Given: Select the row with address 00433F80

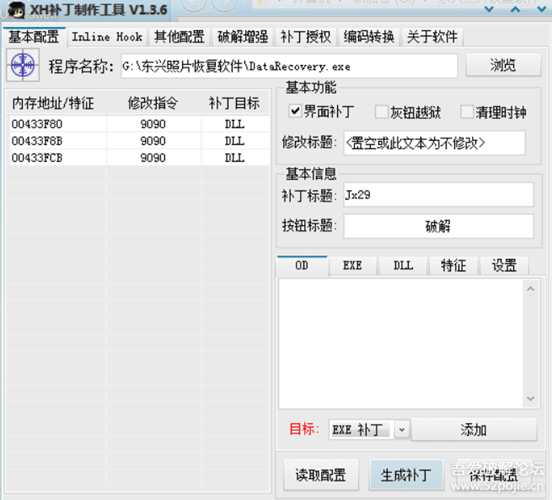Looking at the screenshot, I should click(x=139, y=124).
